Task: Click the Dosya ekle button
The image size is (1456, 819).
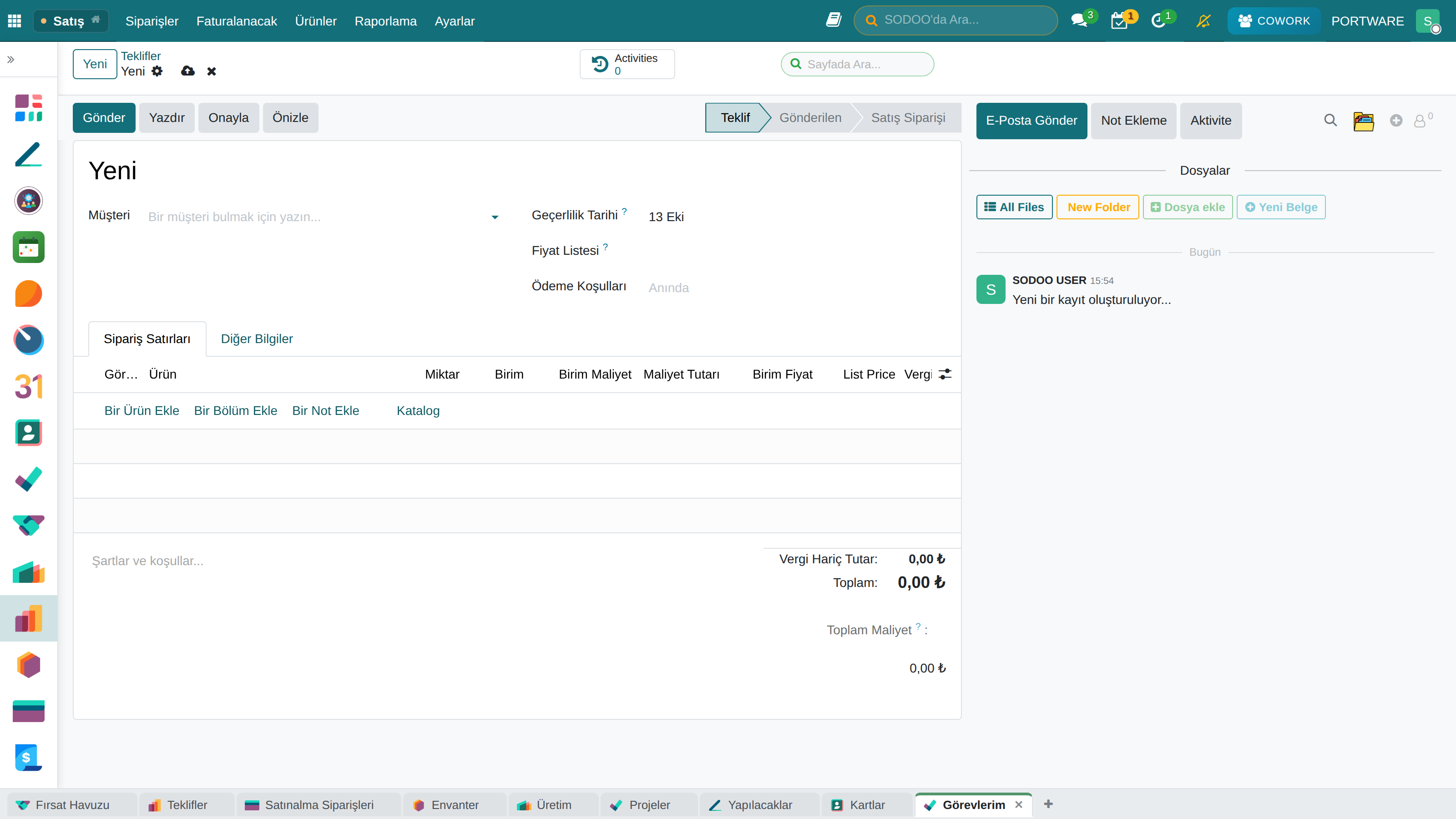Action: pos(1188,207)
